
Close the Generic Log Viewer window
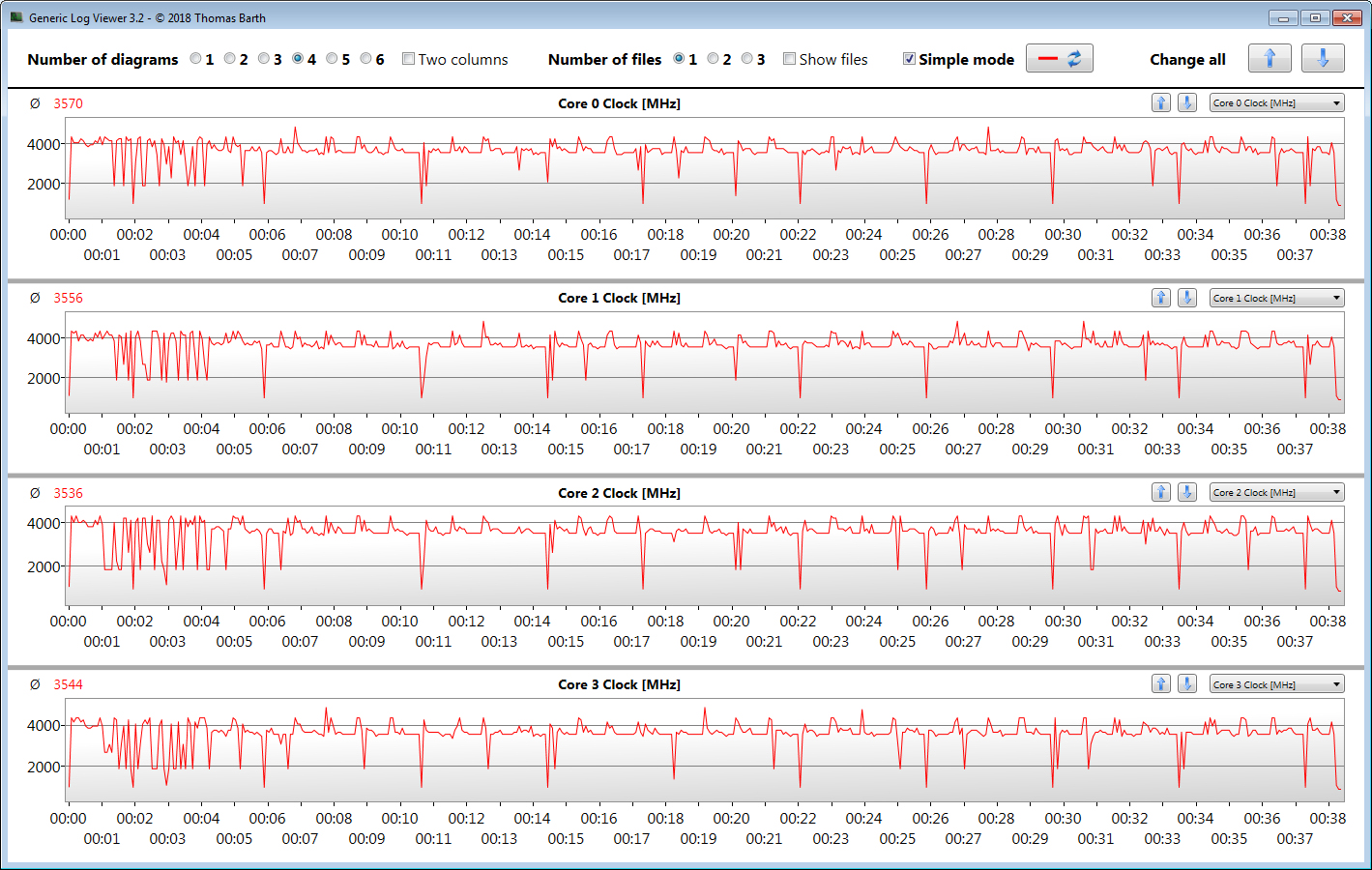(x=1347, y=17)
